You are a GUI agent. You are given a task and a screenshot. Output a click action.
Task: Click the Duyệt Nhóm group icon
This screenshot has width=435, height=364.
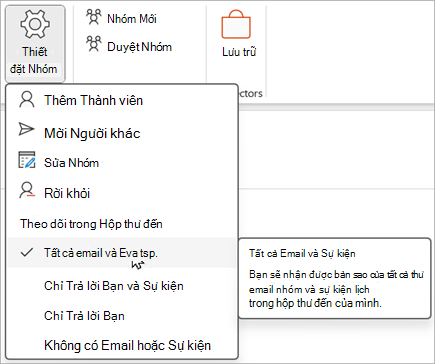[93, 44]
